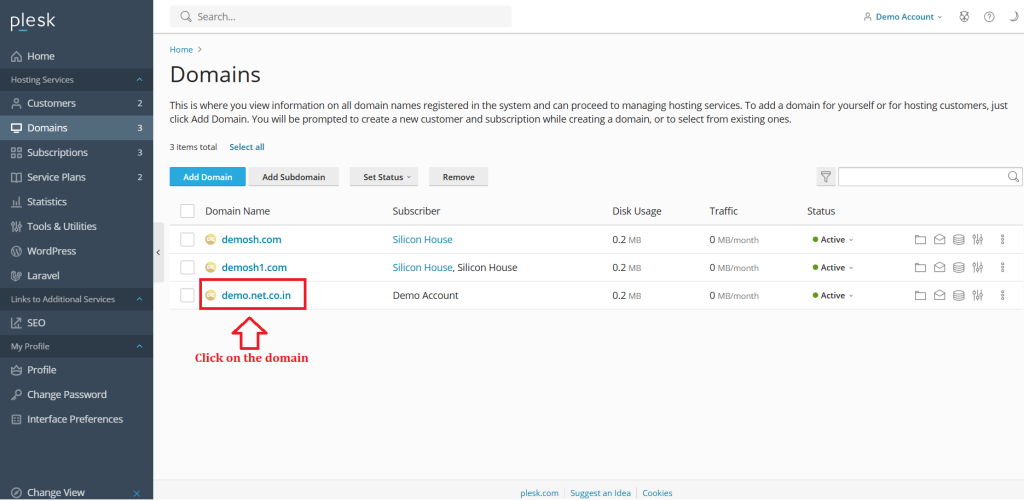Screen dimensions: 1024x501
Task: Click the demosh.com domain favicon icon
Action: pyautogui.click(x=210, y=240)
